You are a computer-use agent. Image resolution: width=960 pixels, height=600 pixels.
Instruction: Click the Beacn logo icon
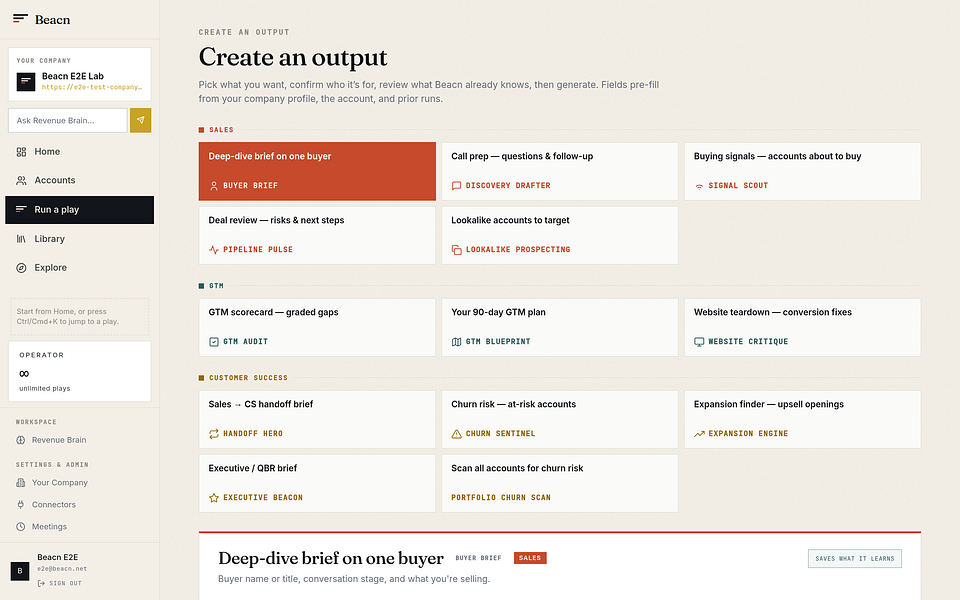[x=20, y=19]
